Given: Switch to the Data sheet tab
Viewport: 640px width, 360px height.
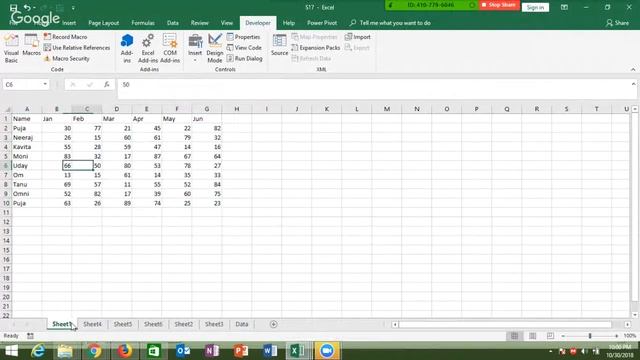Looking at the screenshot, I should point(242,324).
